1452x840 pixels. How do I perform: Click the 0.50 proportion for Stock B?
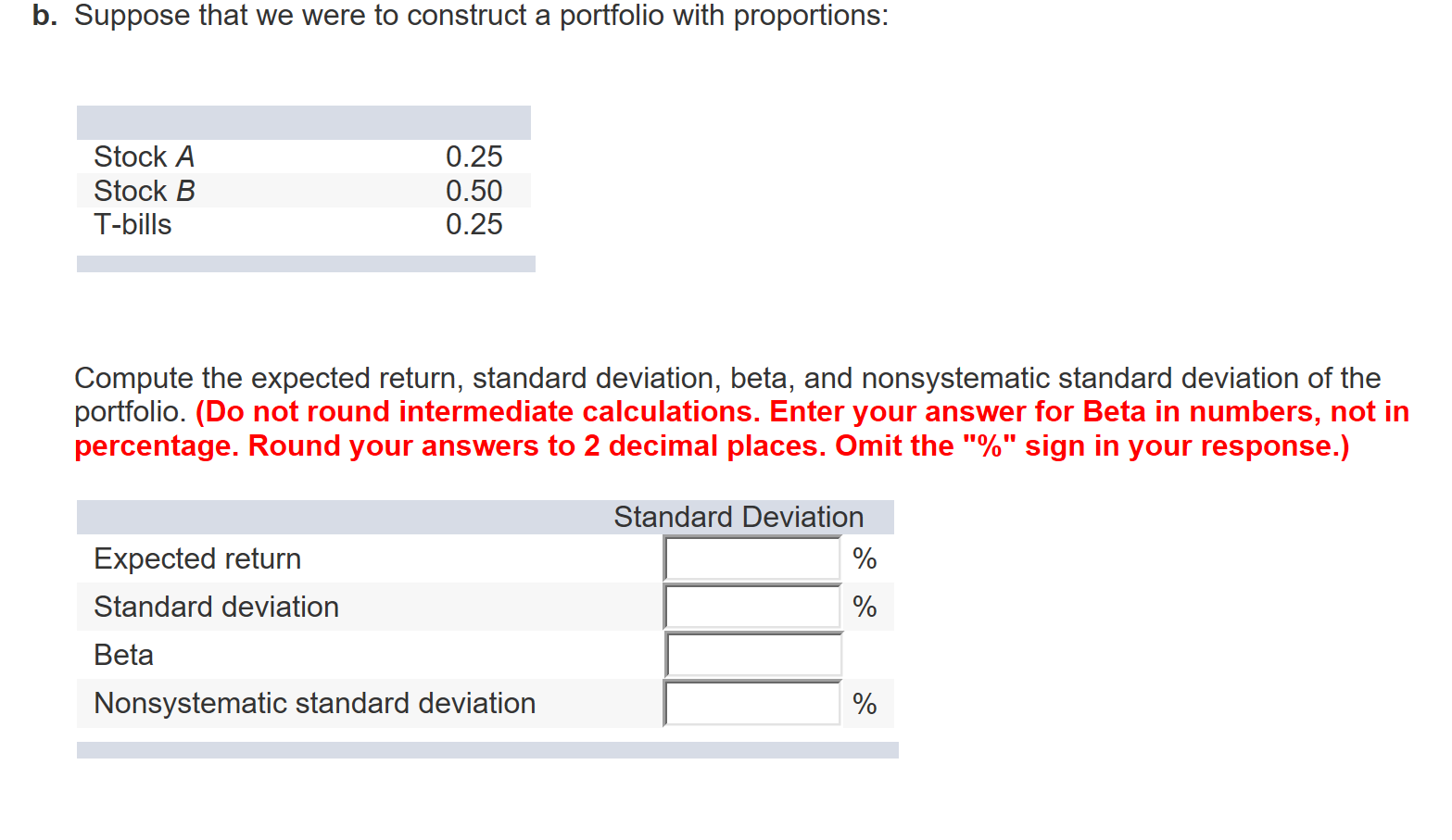point(474,191)
